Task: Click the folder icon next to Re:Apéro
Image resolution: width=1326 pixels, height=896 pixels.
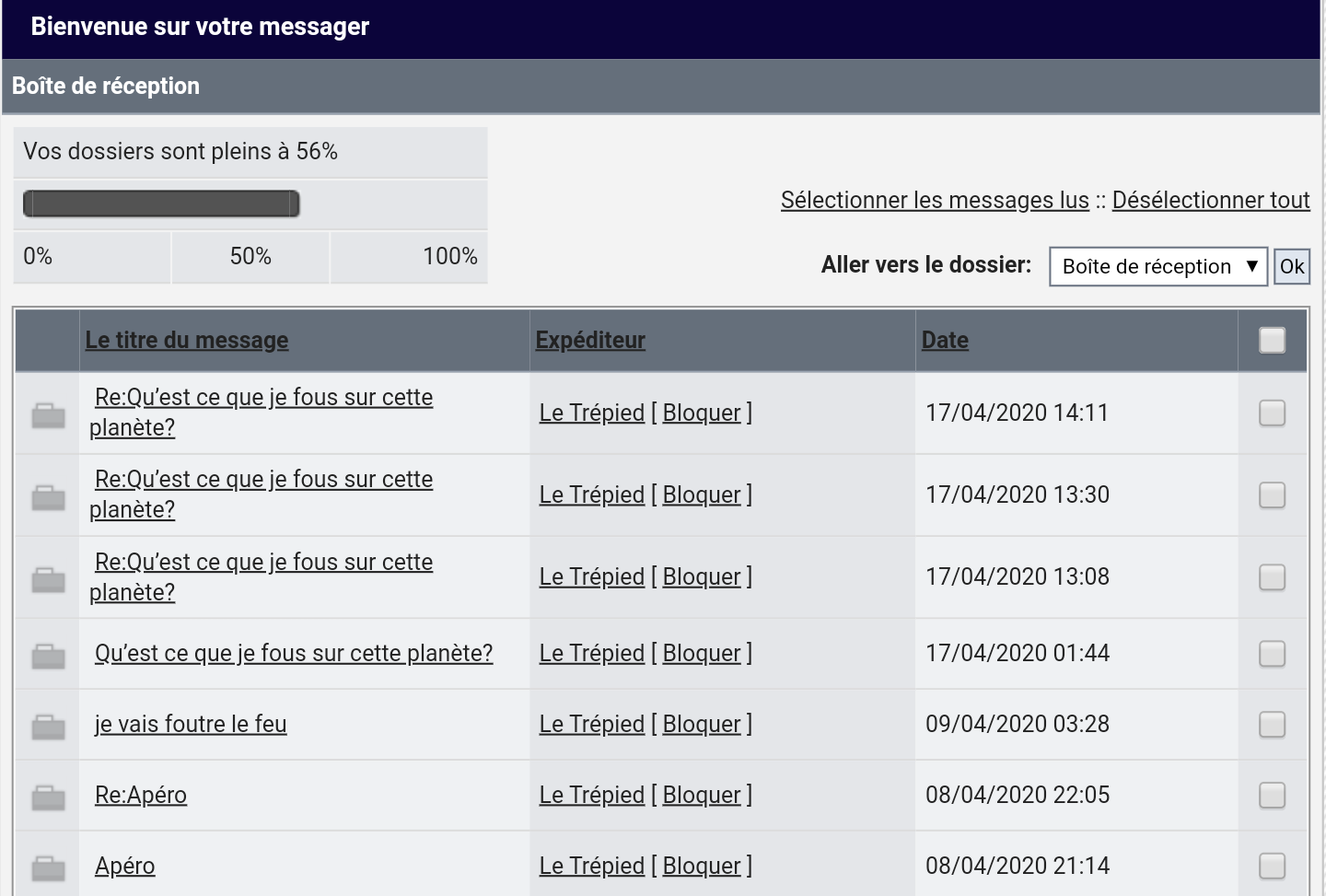Action: tap(48, 797)
